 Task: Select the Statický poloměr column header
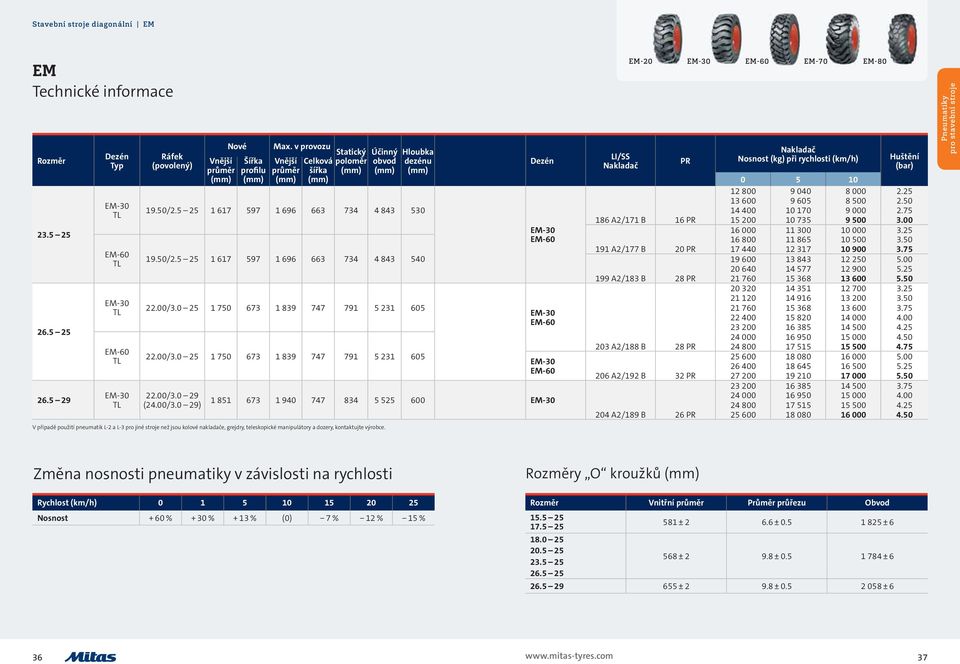pyautogui.click(x=351, y=161)
